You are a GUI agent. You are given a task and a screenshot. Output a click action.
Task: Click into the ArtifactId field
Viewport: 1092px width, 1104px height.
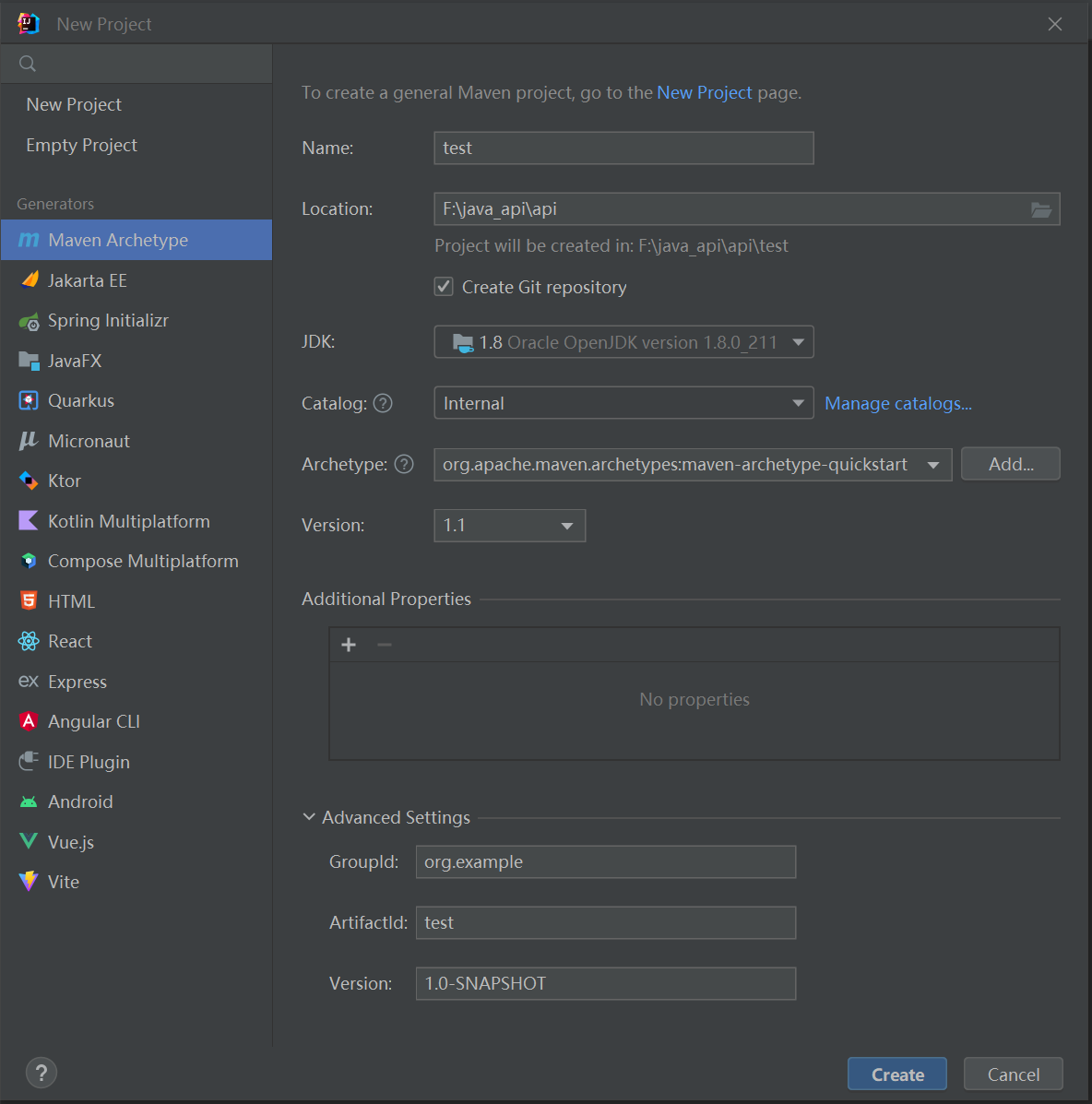tap(606, 923)
